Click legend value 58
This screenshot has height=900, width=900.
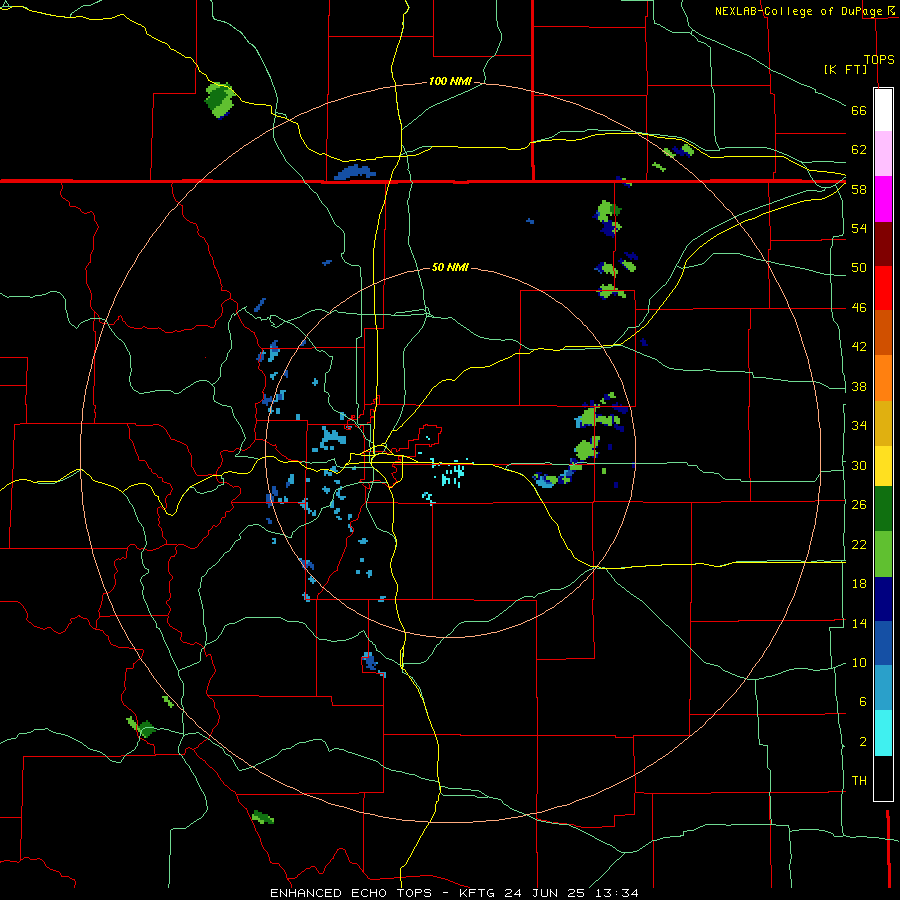(859, 189)
